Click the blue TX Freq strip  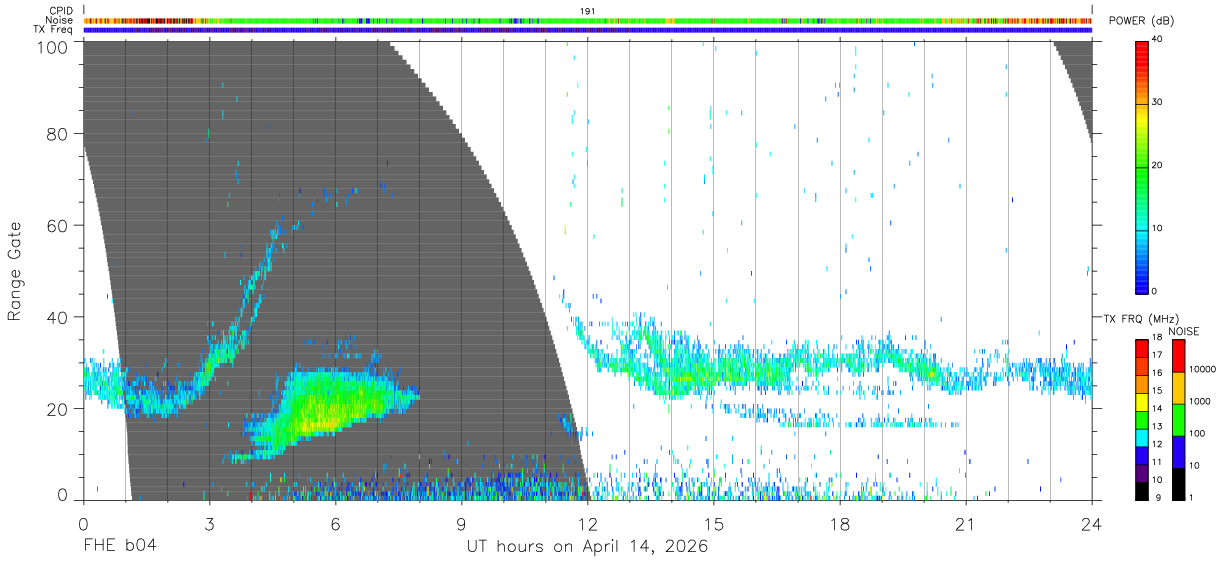(x=587, y=30)
